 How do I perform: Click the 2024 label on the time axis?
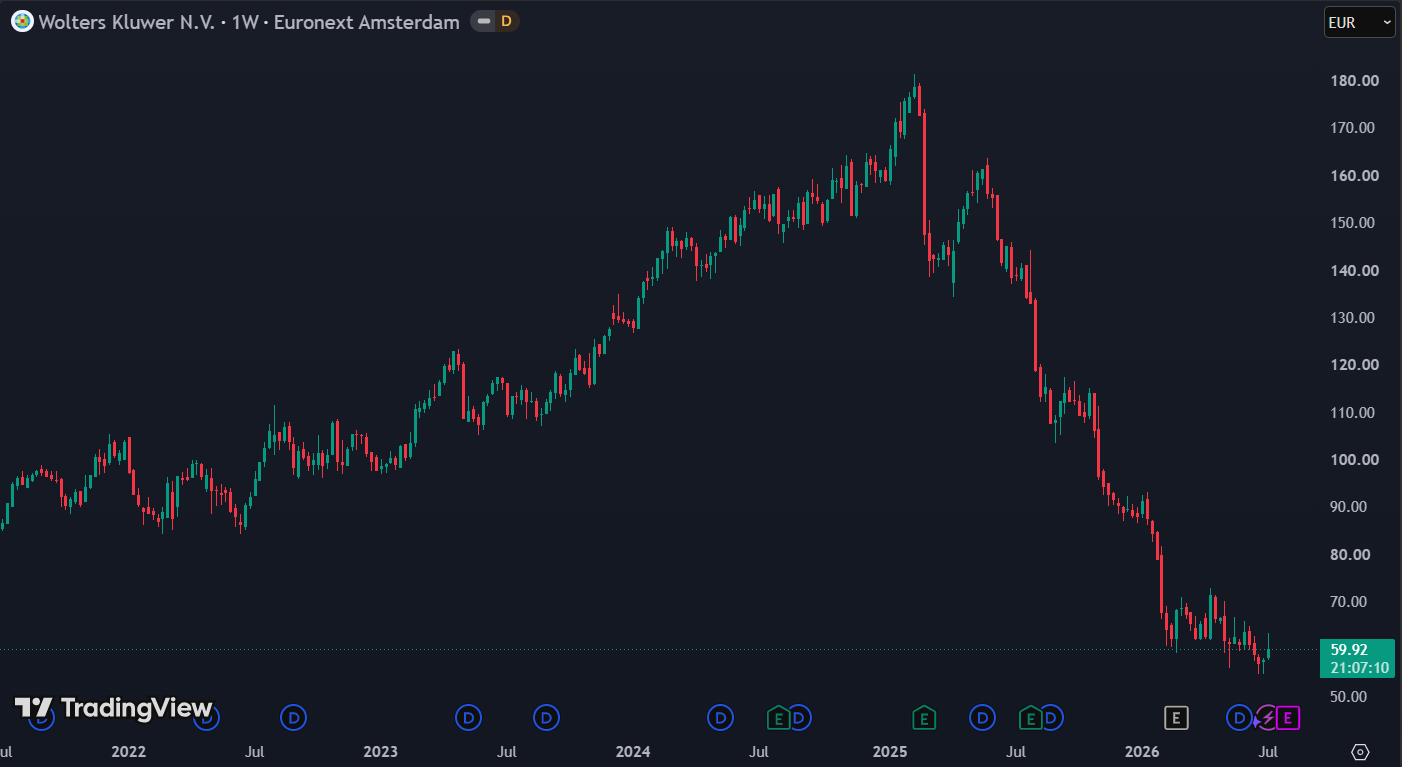tap(633, 751)
